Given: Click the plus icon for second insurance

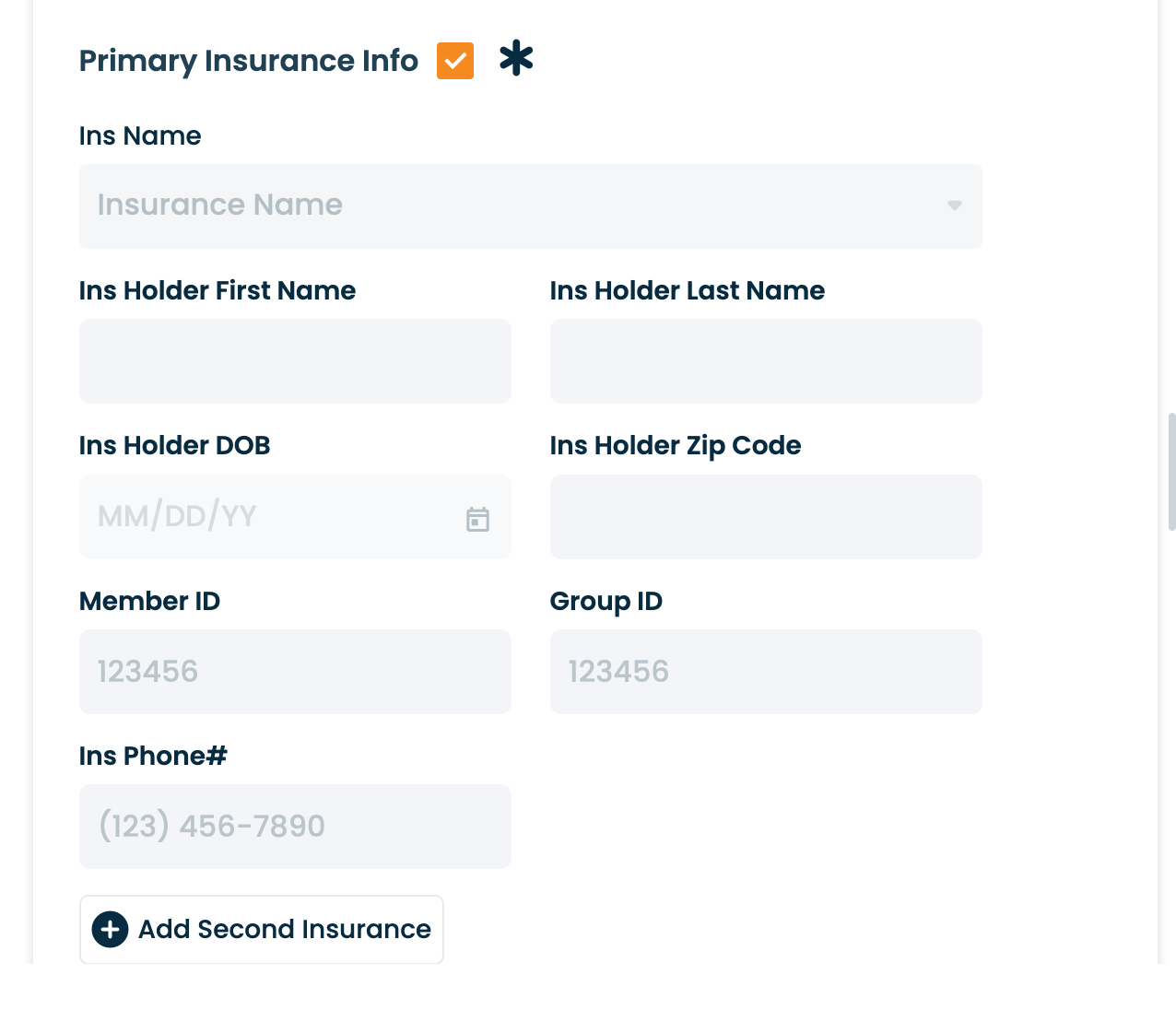Looking at the screenshot, I should [x=111, y=929].
